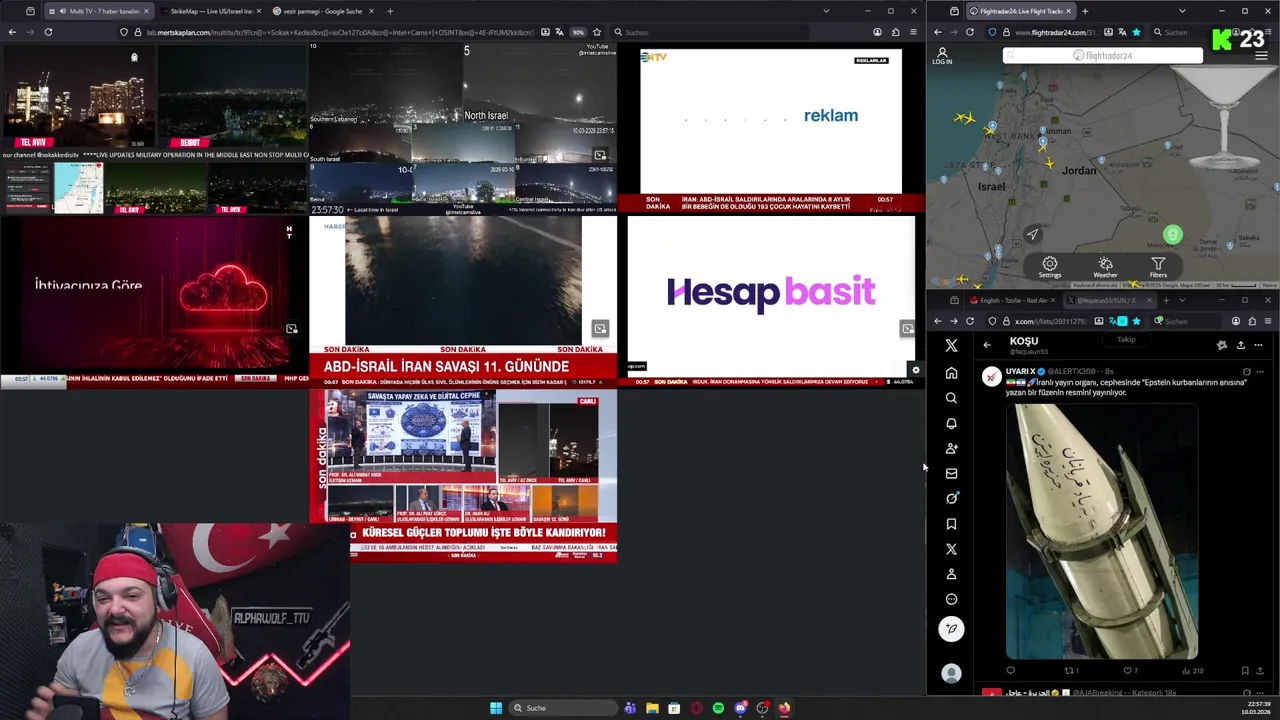The height and width of the screenshot is (720, 1280).
Task: Open Weather in the Flightradar24 map
Action: coord(1105,267)
